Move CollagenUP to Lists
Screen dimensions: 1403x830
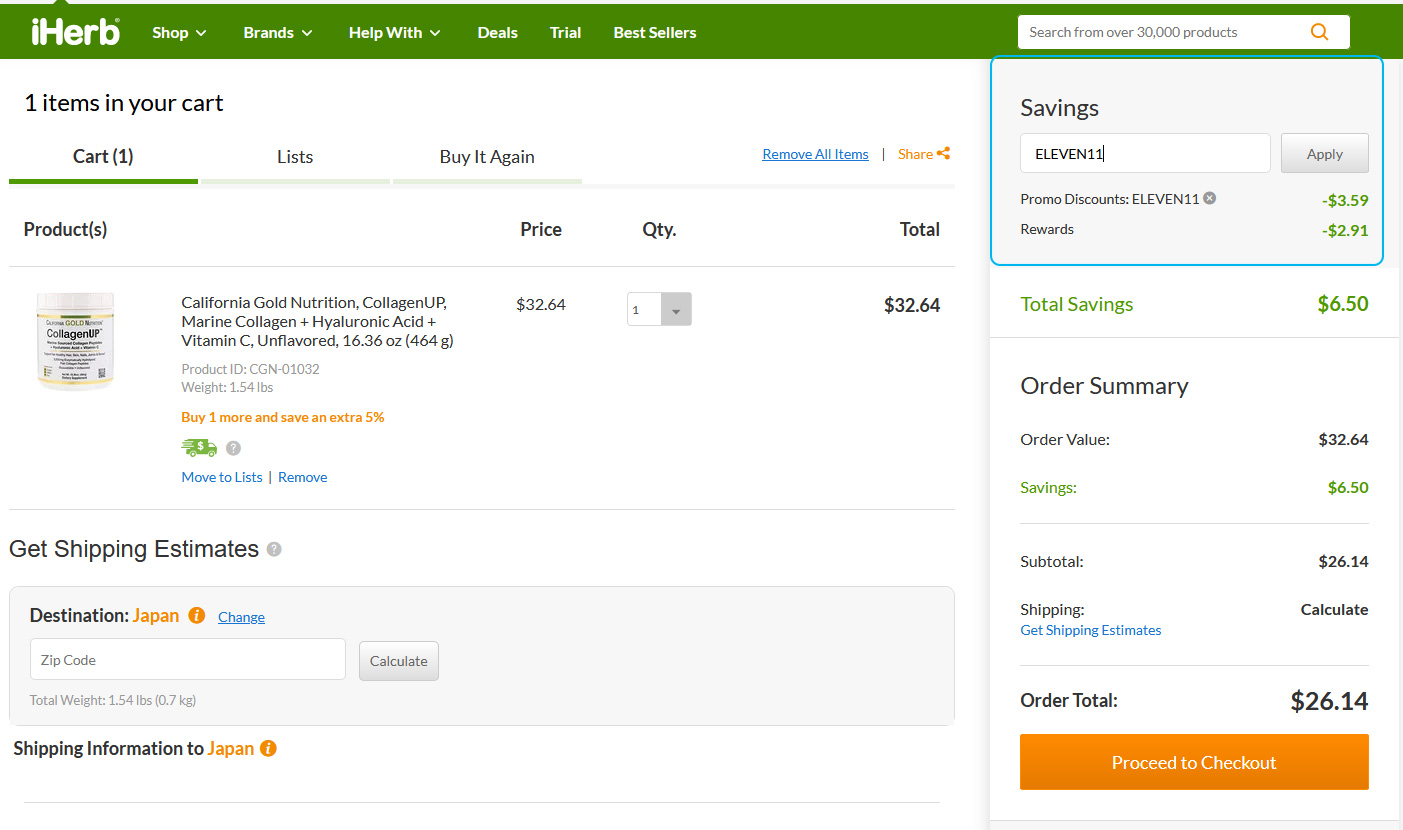pos(222,477)
